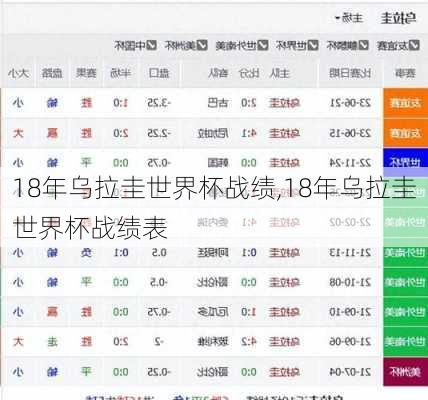This screenshot has height=400, width=428.
Task: Select the 比分 column header
Action: [249, 73]
